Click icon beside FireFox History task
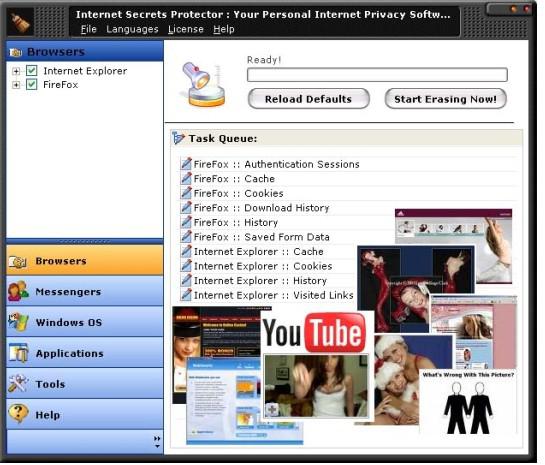The width and height of the screenshot is (545, 465). click(186, 222)
